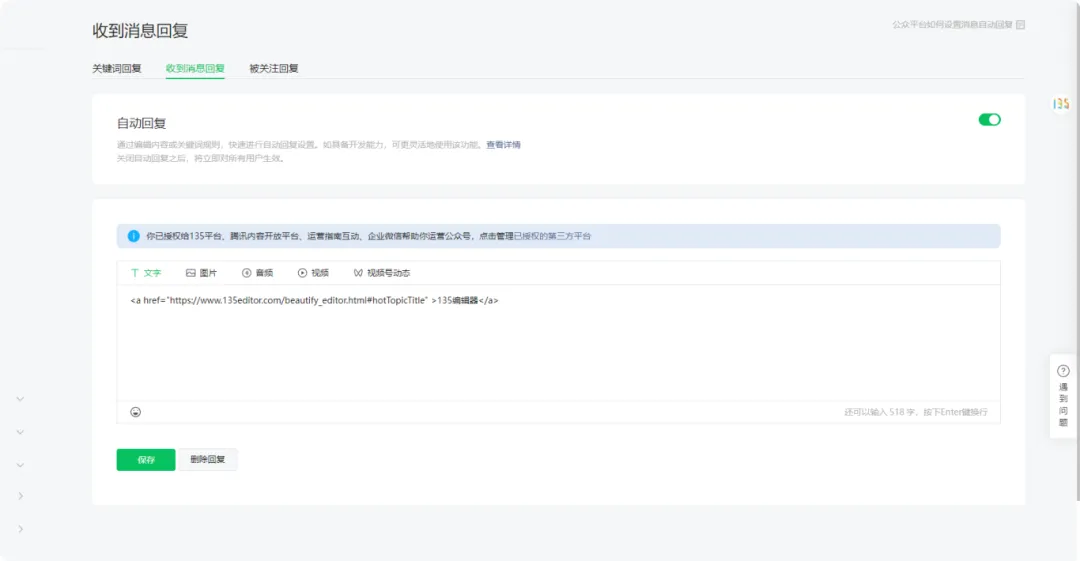Choose the 文字 reply type
The width and height of the screenshot is (1080, 561).
tap(146, 273)
